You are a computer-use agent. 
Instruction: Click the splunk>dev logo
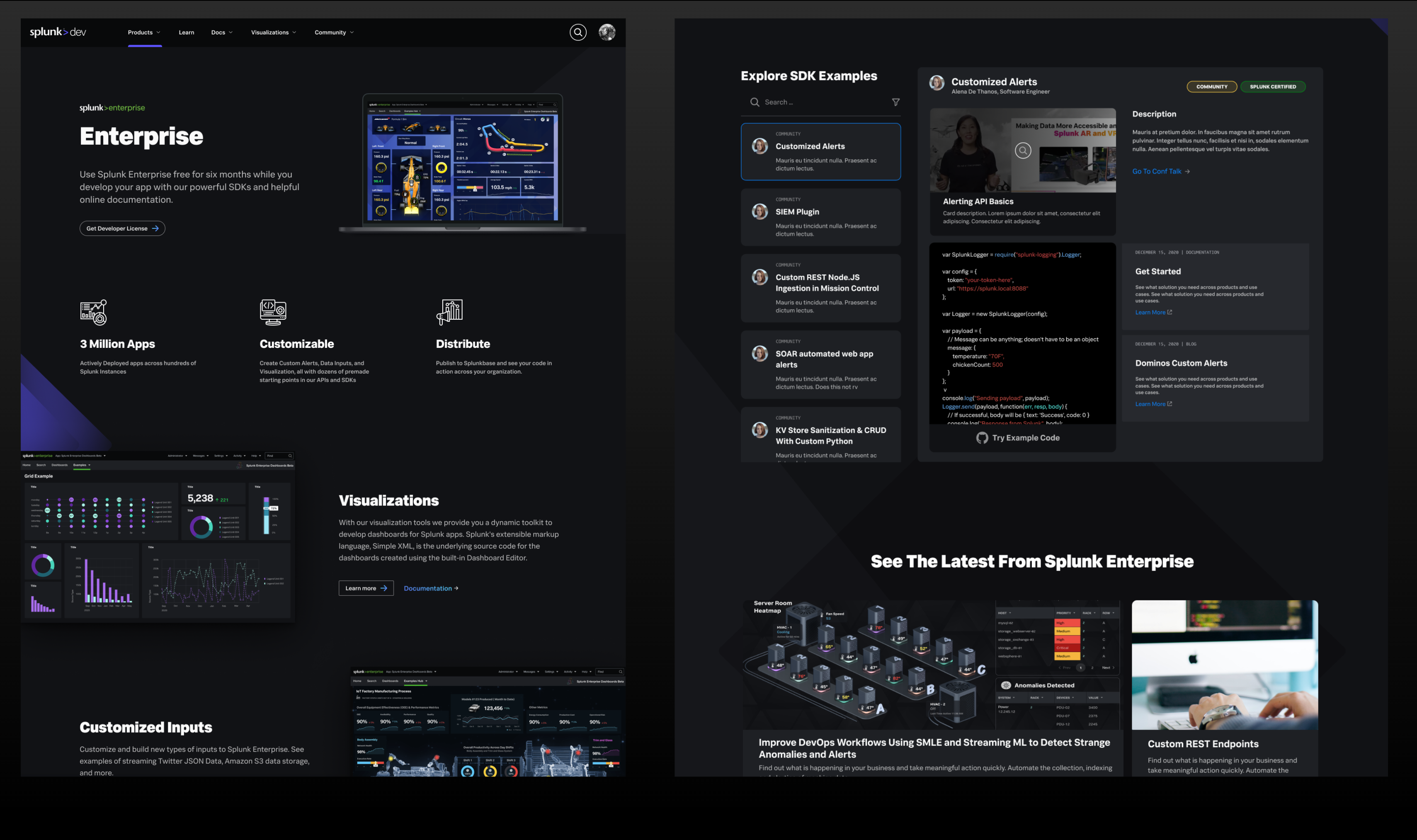(x=58, y=32)
